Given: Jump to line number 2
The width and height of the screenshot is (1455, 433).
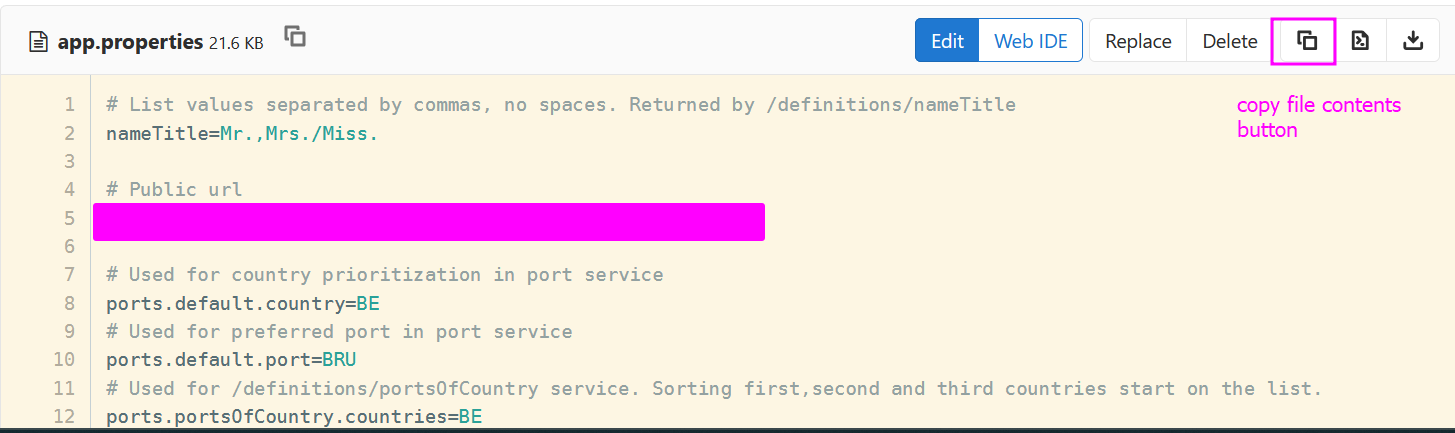Looking at the screenshot, I should point(69,133).
